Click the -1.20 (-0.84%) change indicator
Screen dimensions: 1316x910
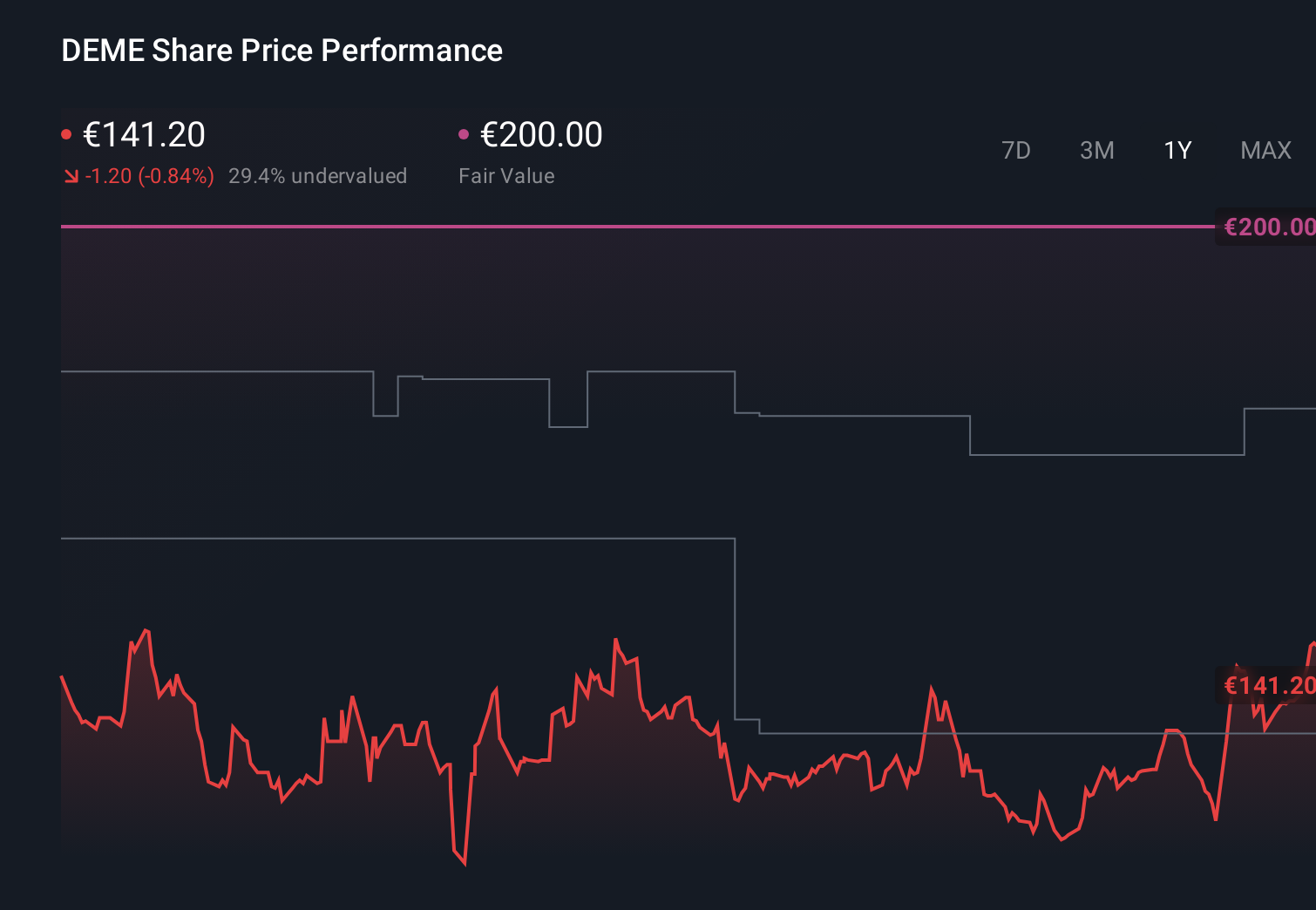150,176
